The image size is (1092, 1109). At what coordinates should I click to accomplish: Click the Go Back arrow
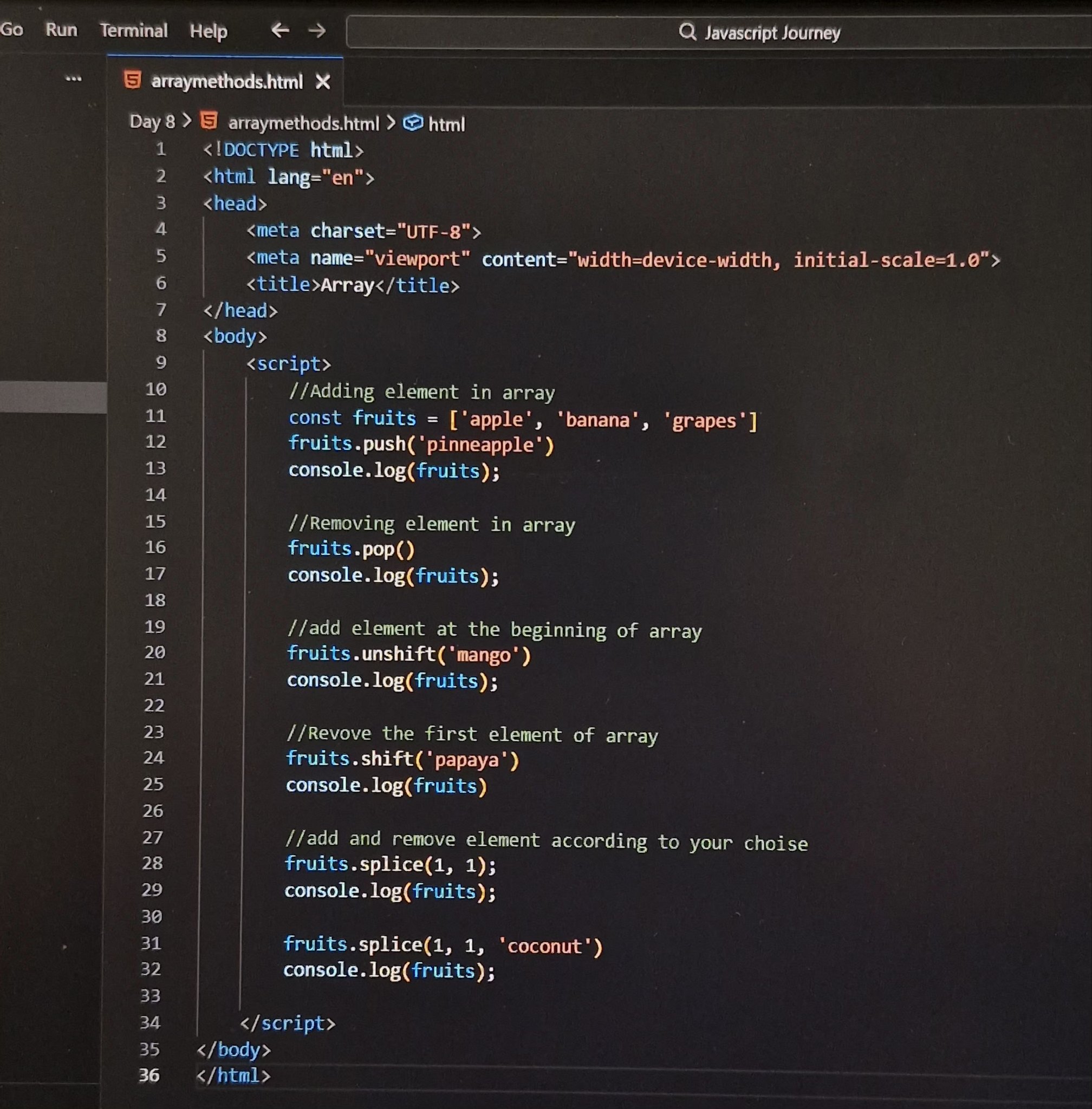280,30
